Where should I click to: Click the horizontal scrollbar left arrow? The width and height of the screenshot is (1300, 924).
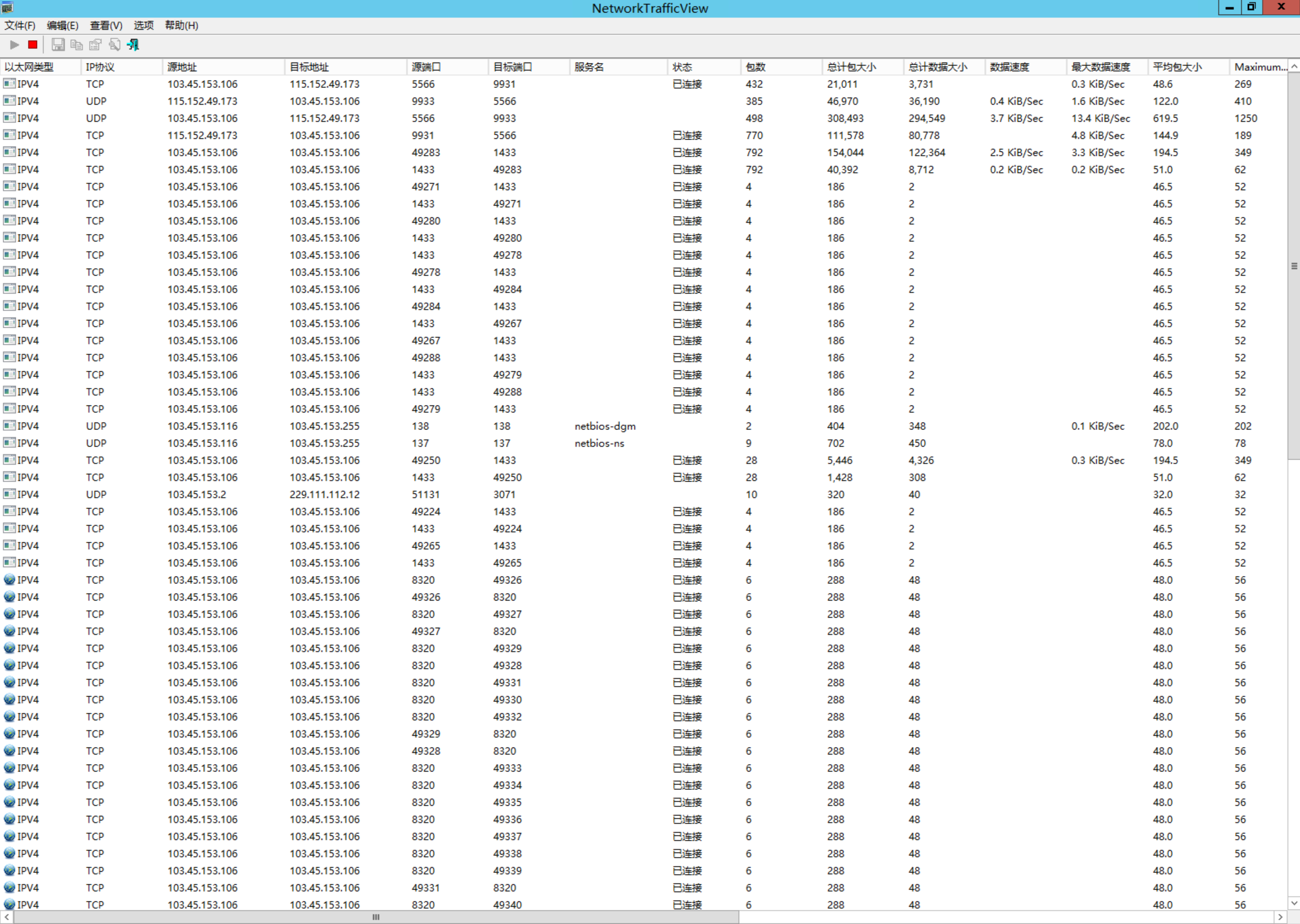pyautogui.click(x=7, y=916)
